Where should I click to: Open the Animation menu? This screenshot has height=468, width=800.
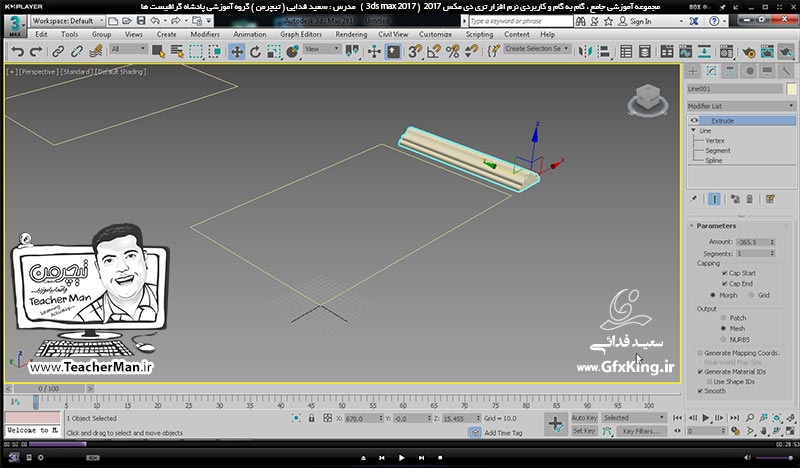point(249,34)
